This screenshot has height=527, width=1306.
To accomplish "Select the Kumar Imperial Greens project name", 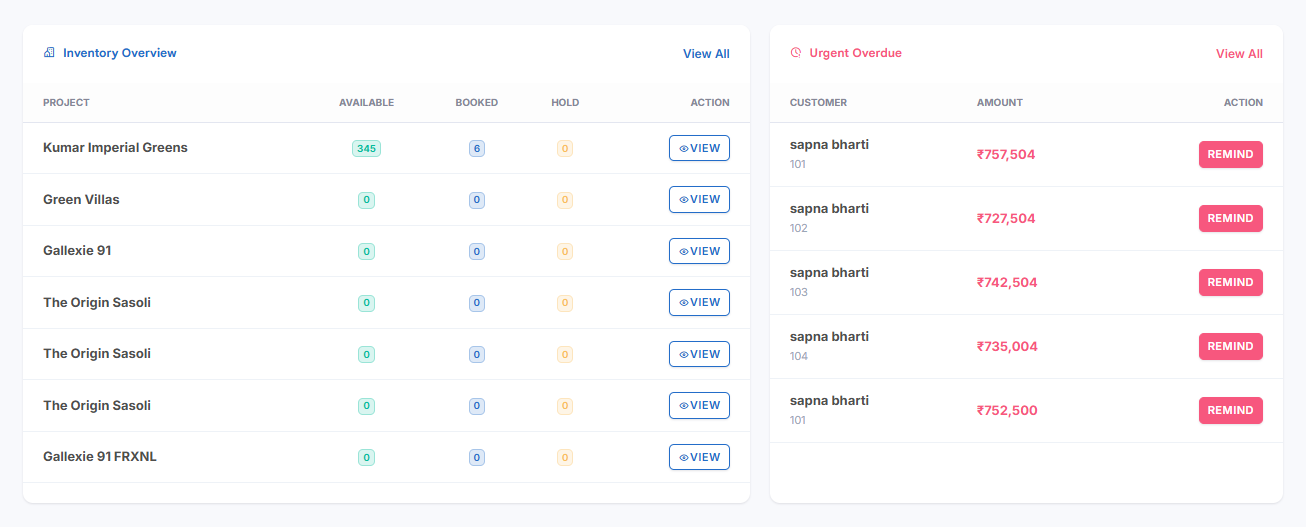I will [115, 148].
